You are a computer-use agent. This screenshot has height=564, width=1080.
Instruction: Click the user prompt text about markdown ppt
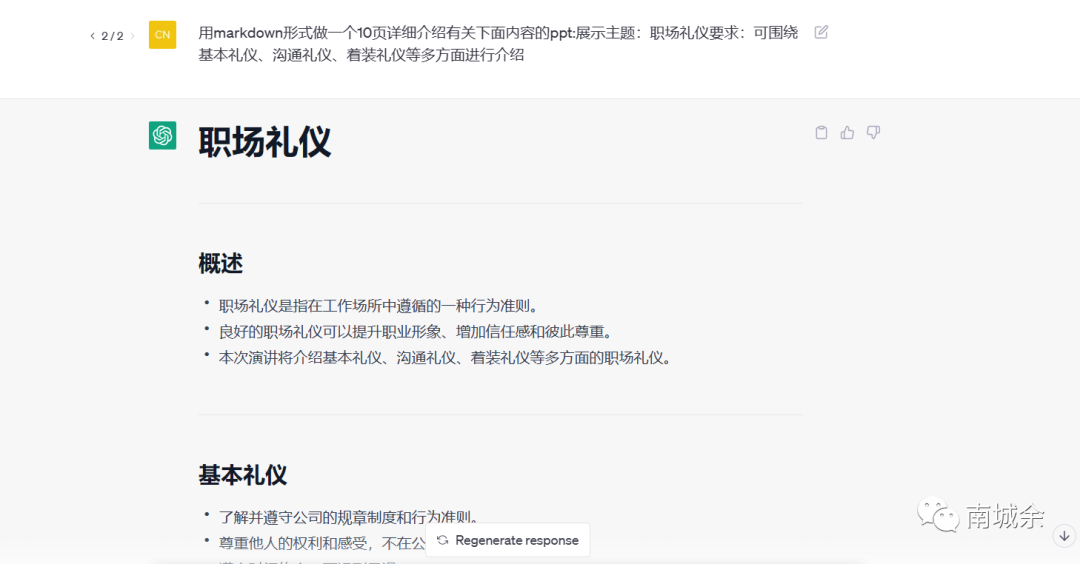coord(498,44)
